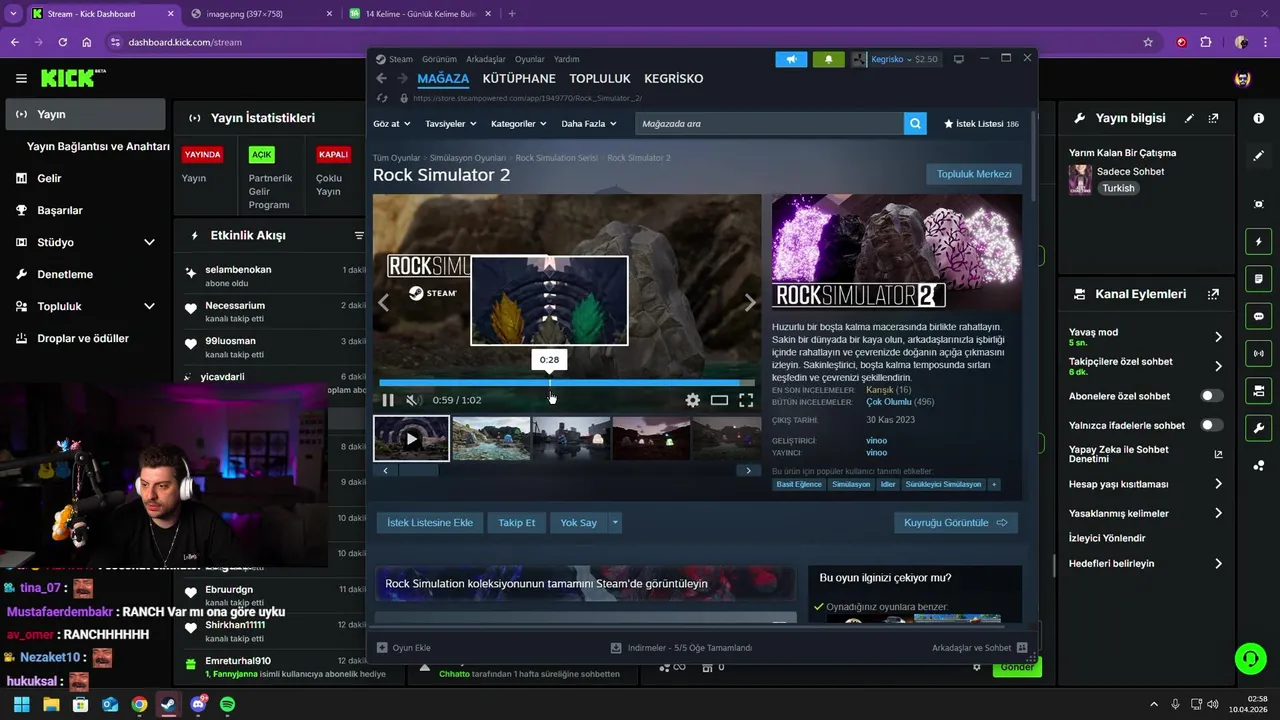The image size is (1280, 720).
Task: Open Yavaş mod settings chevron
Action: pyautogui.click(x=1218, y=337)
